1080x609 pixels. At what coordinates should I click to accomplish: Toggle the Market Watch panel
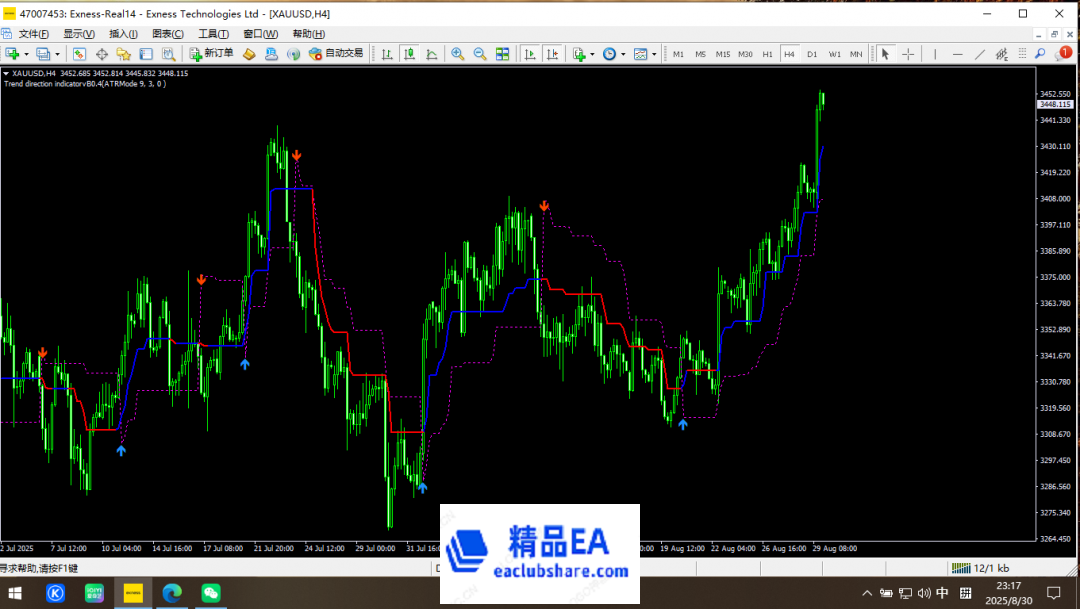tap(79, 53)
